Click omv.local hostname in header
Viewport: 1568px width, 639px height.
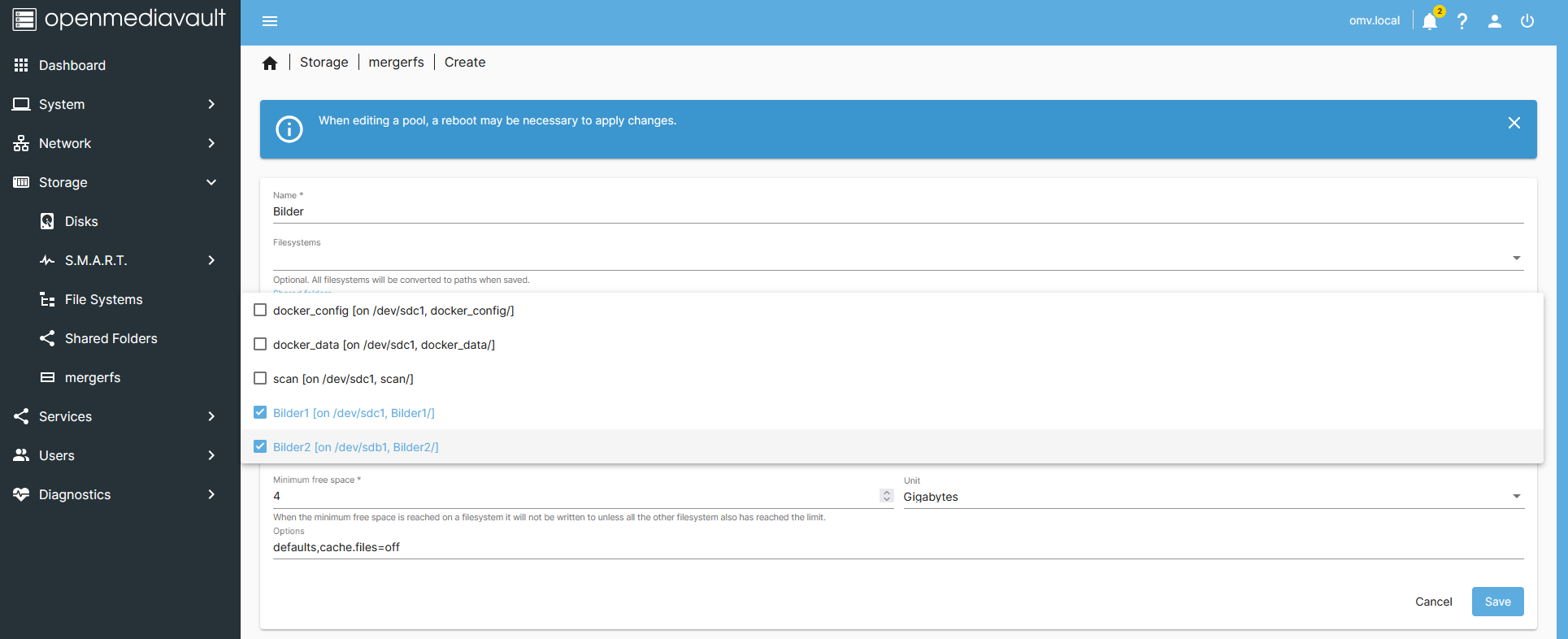[x=1375, y=21]
